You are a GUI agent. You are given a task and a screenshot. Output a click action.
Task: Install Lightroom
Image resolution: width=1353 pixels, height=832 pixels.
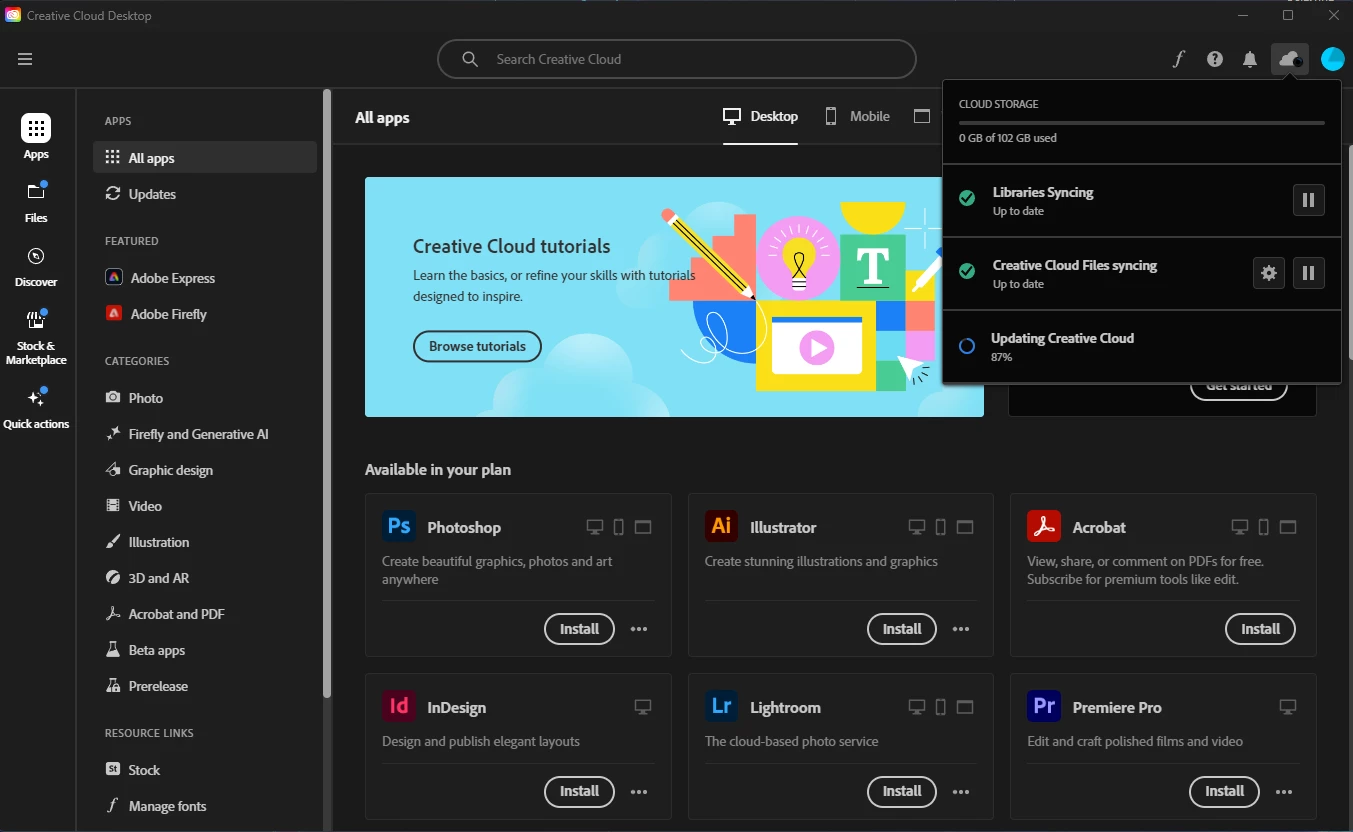coord(902,791)
